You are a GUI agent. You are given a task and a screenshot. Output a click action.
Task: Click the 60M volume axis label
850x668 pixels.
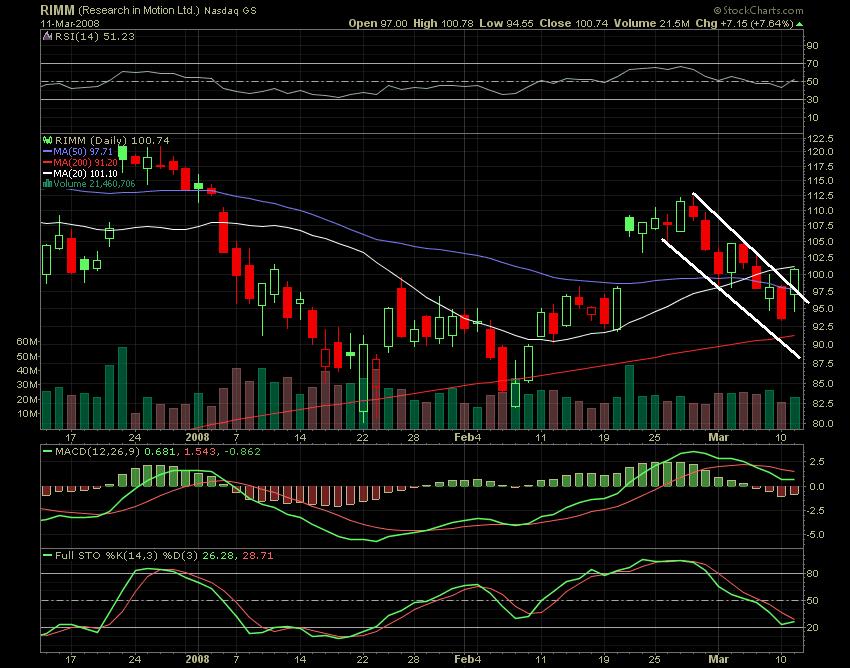(x=27, y=342)
